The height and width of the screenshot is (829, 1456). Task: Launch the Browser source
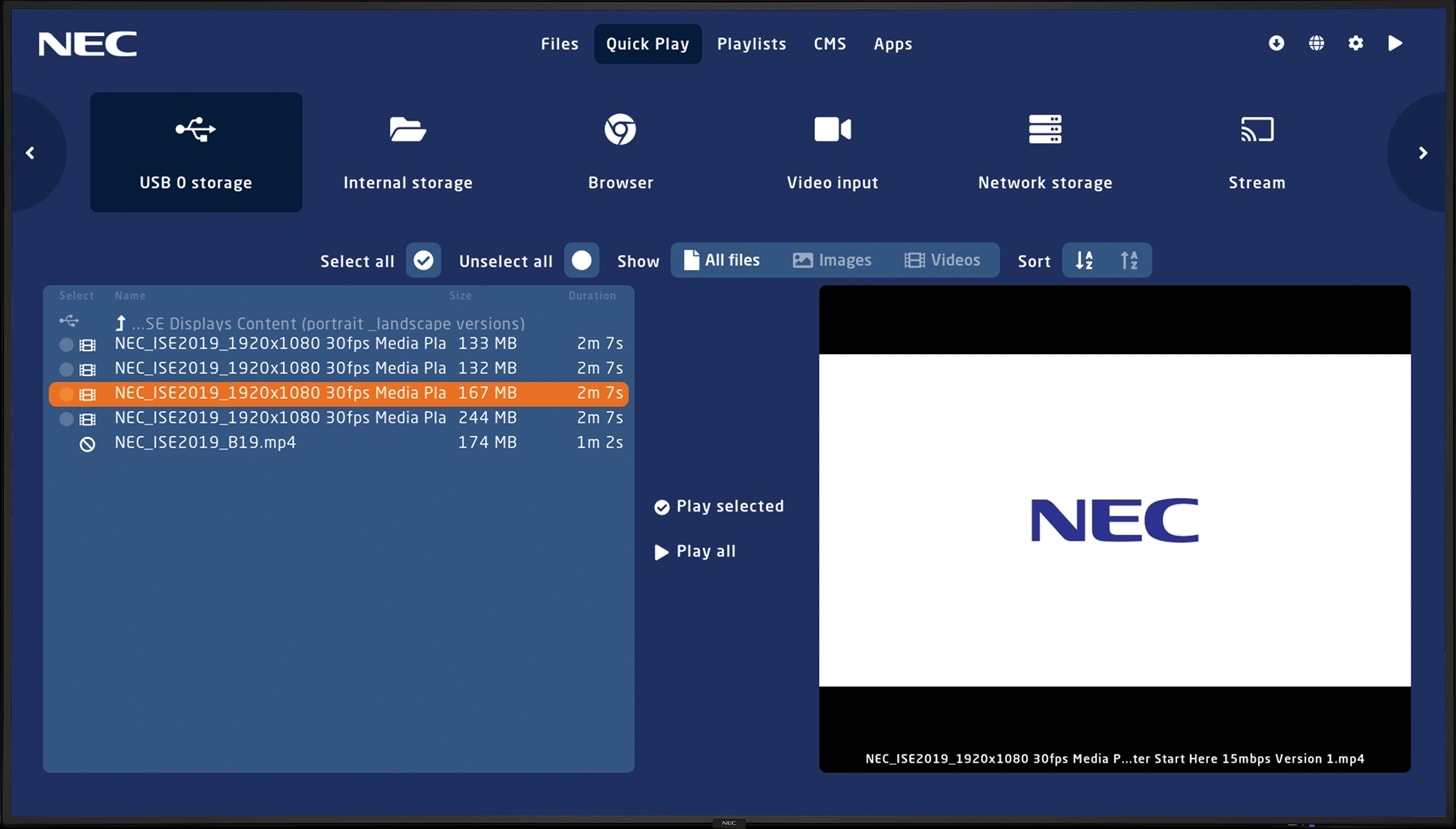[620, 152]
